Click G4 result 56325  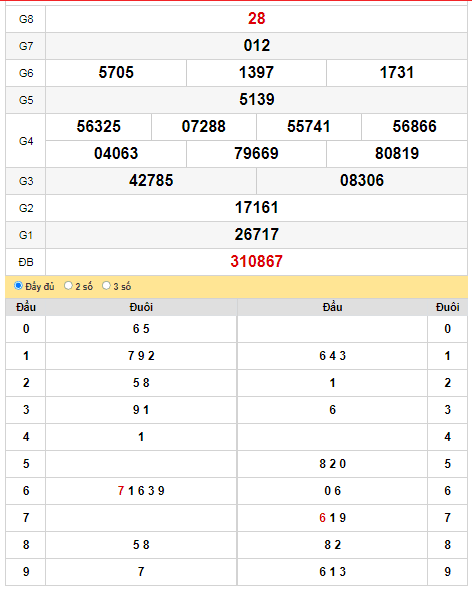98,126
